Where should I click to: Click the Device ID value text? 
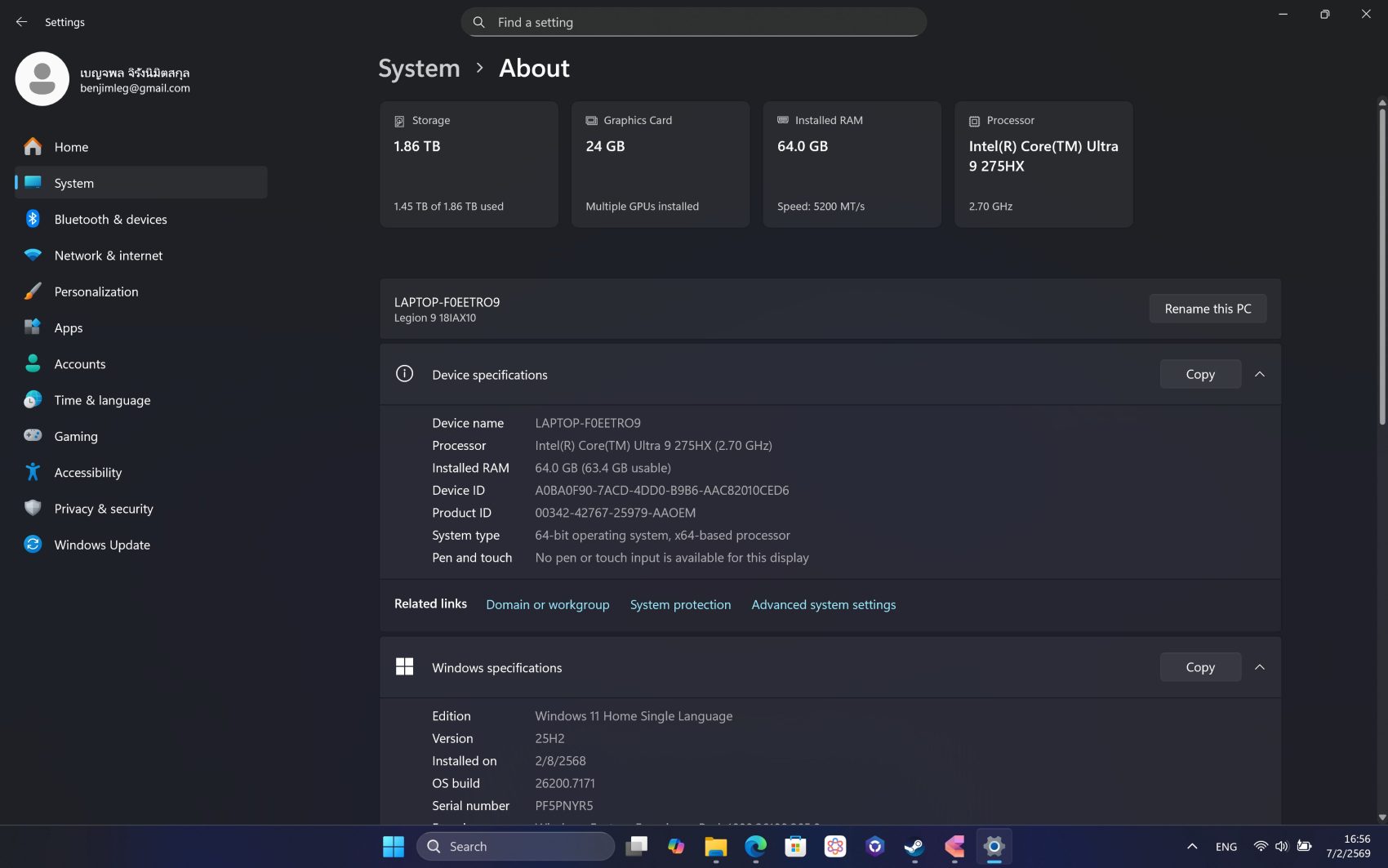(662, 490)
